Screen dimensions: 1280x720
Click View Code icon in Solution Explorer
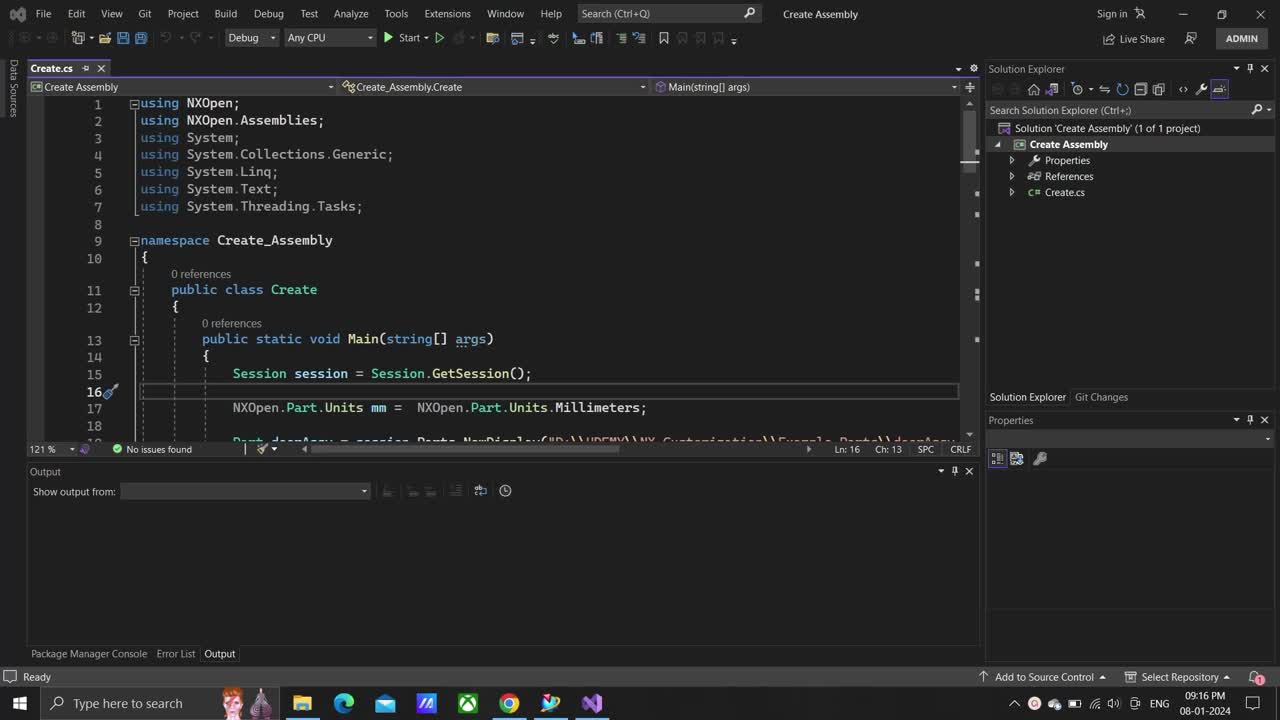pyautogui.click(x=1184, y=89)
